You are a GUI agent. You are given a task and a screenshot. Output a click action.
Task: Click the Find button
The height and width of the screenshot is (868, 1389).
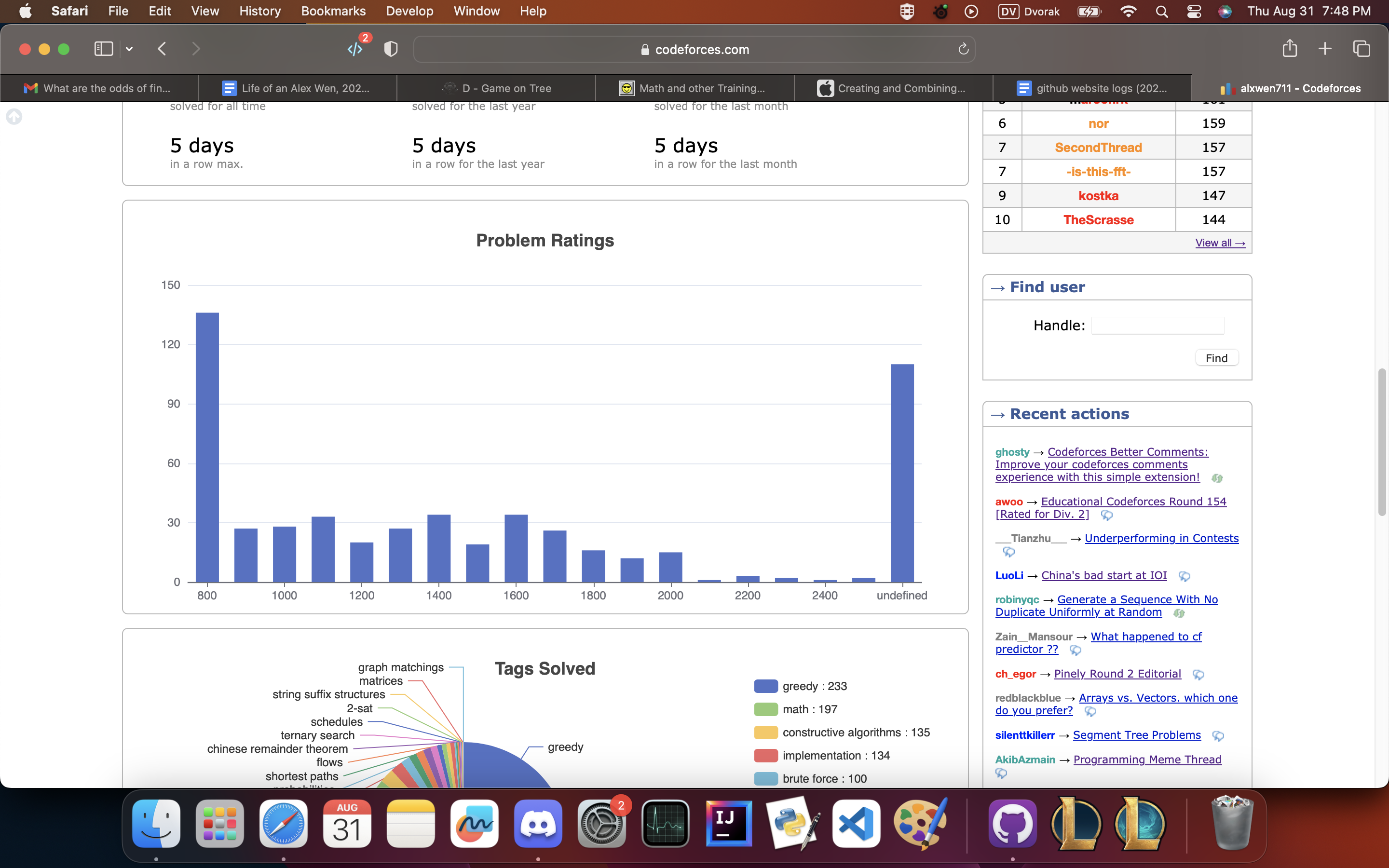(1216, 358)
